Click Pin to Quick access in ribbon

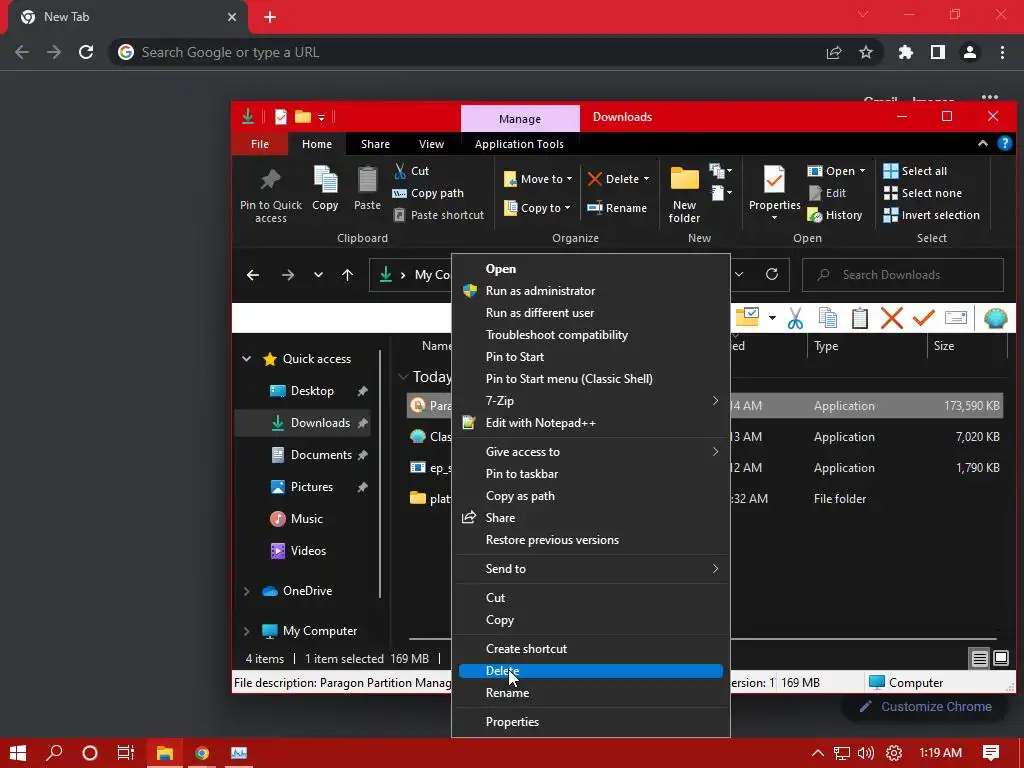pyautogui.click(x=270, y=196)
